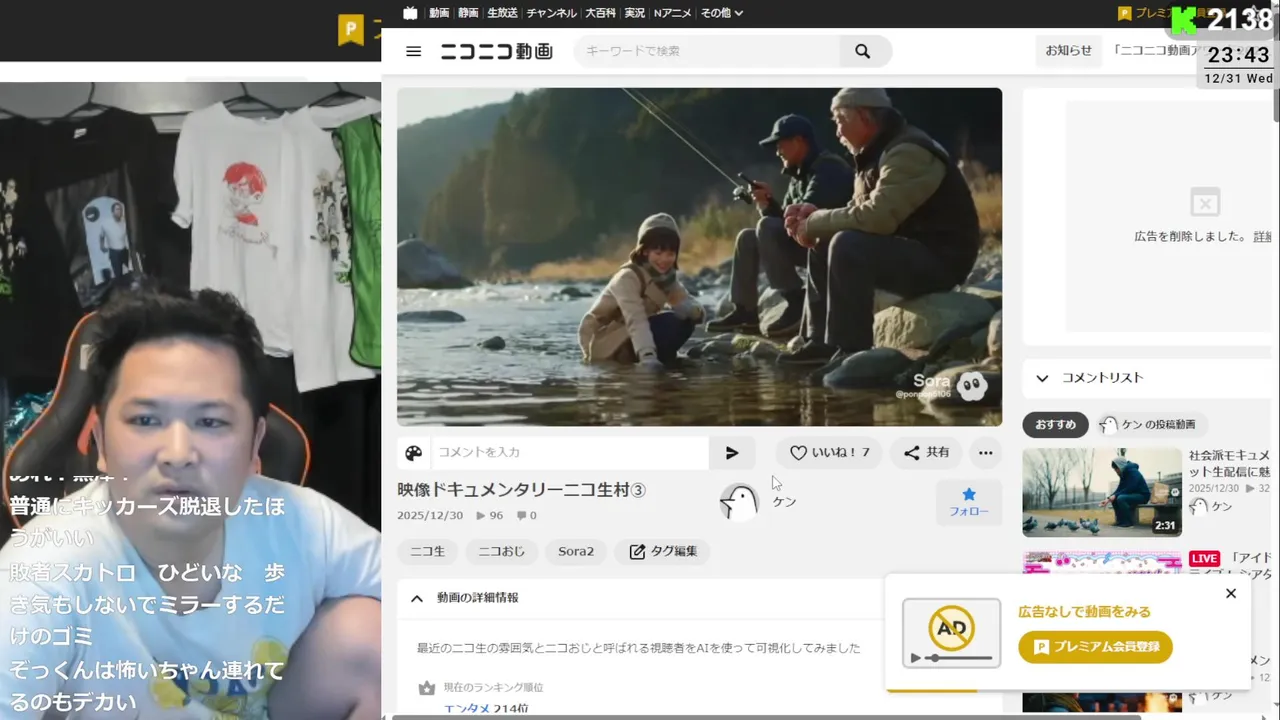Viewport: 1280px width, 720px height.
Task: Click the 広告なしで動画をみる text
Action: (1084, 612)
